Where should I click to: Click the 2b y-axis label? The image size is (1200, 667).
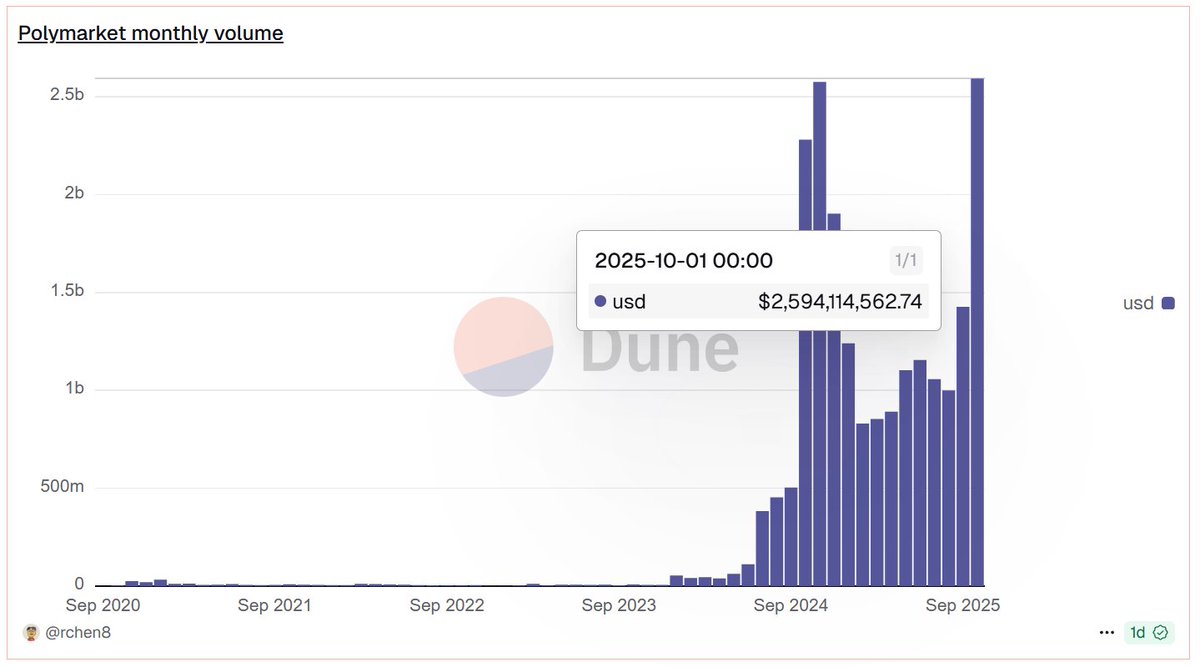coord(74,193)
